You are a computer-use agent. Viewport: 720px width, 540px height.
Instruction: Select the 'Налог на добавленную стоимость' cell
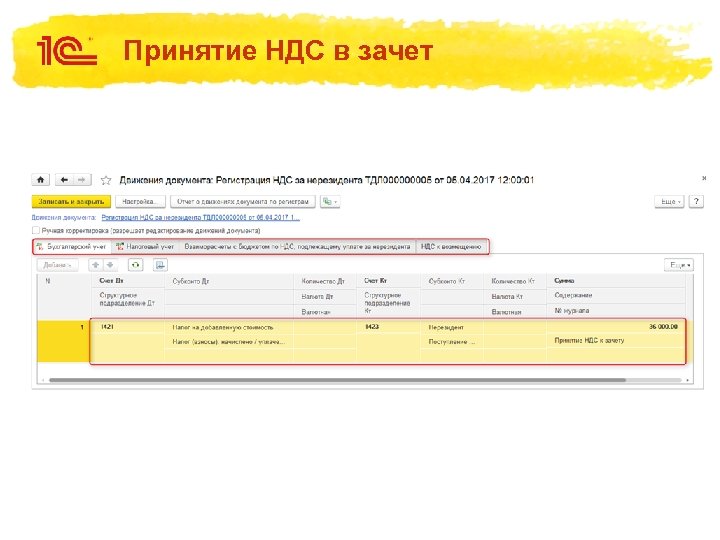click(x=229, y=327)
